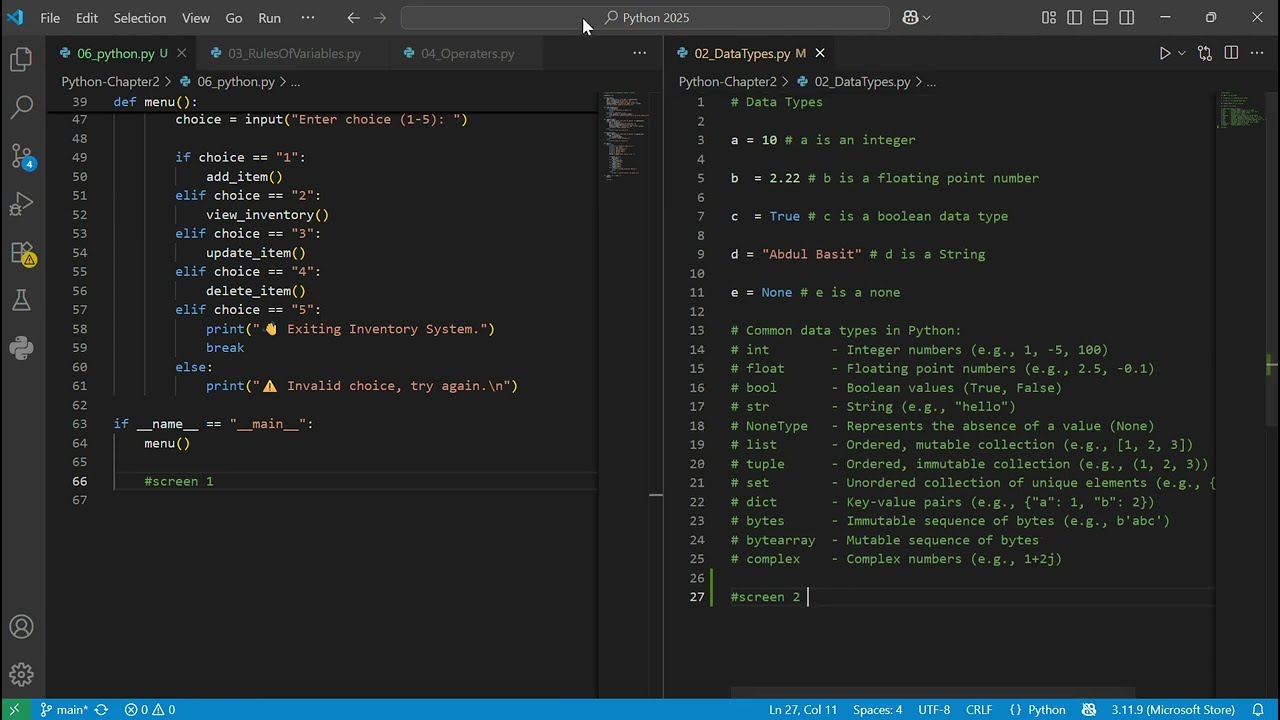This screenshot has height=720, width=1280.
Task: Open notifications bell in status bar
Action: click(1258, 710)
